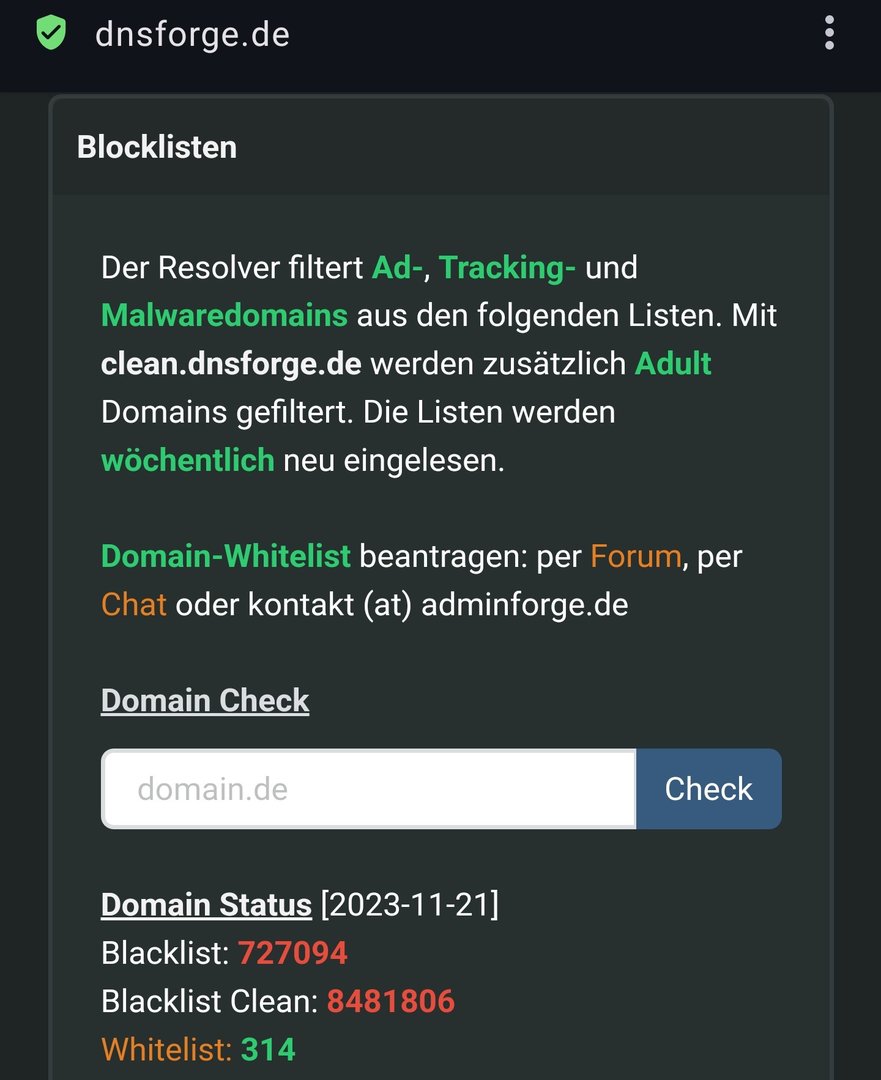Click the green wöchentlich word

187,460
